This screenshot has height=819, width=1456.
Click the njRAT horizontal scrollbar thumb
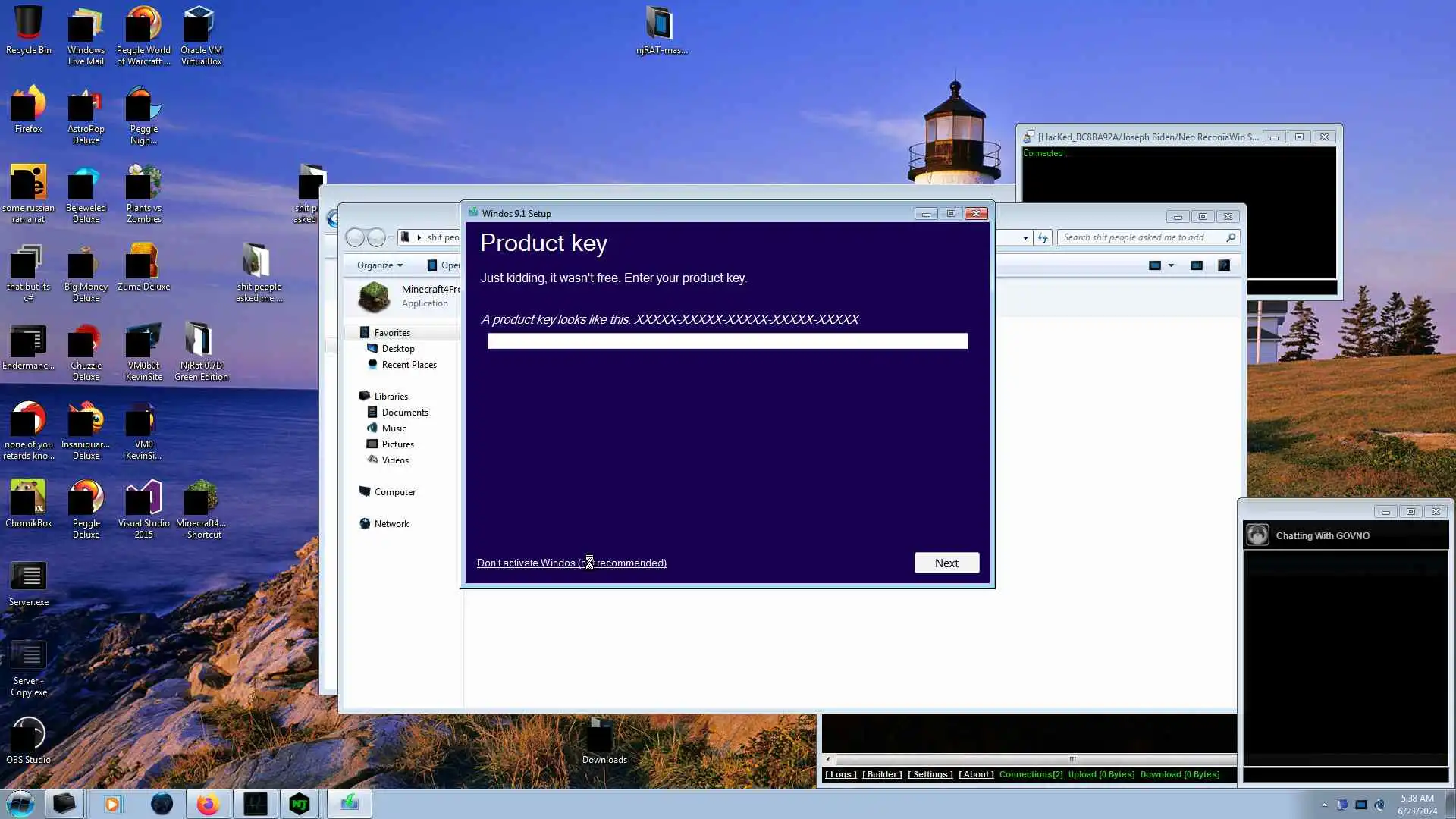1072,759
